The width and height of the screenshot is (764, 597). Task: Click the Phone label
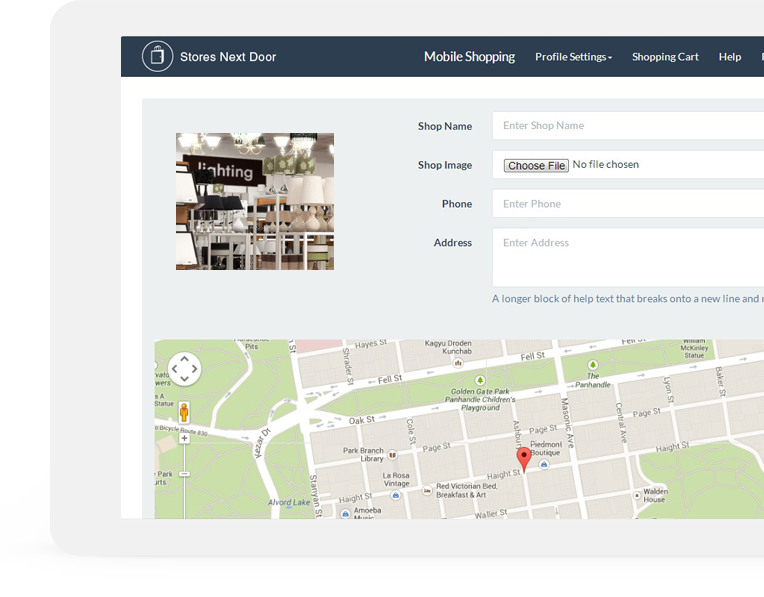[457, 204]
